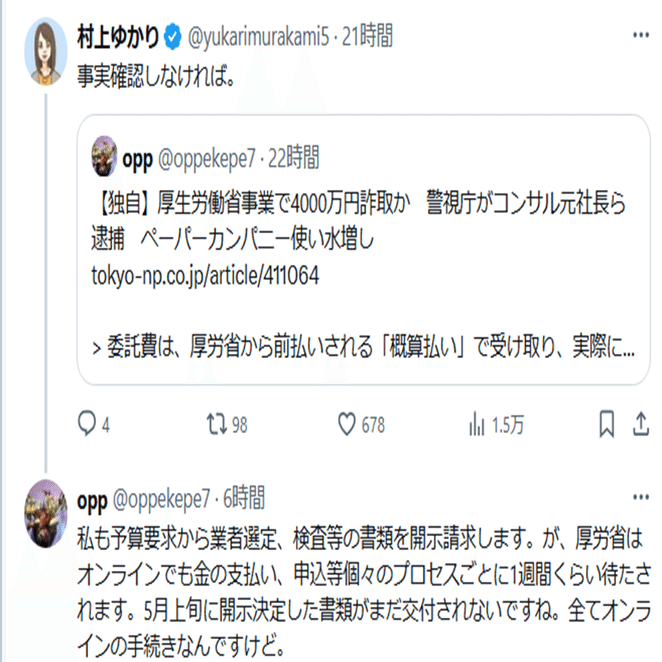This screenshot has height=662, width=662.
Task: Click the verified badge beside 村上ゆかり
Action: (x=173, y=37)
